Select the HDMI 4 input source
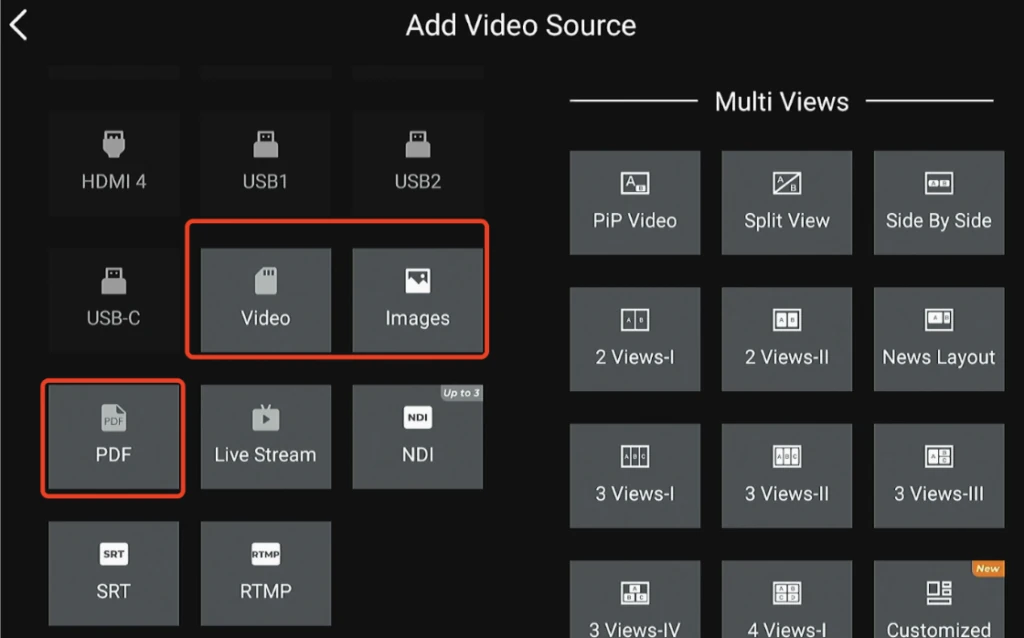This screenshot has width=1024, height=638. pos(114,163)
